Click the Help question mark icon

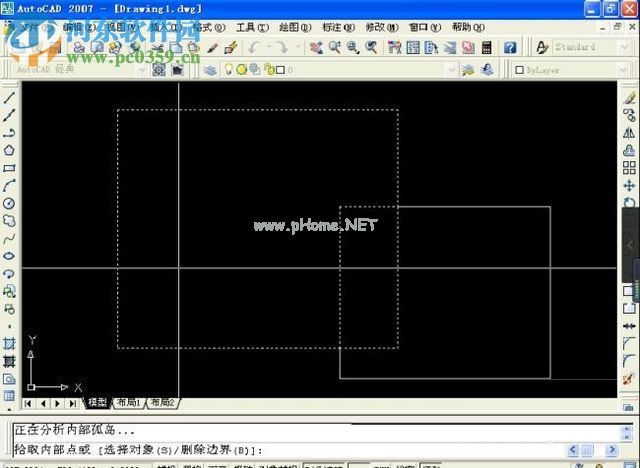[510, 47]
